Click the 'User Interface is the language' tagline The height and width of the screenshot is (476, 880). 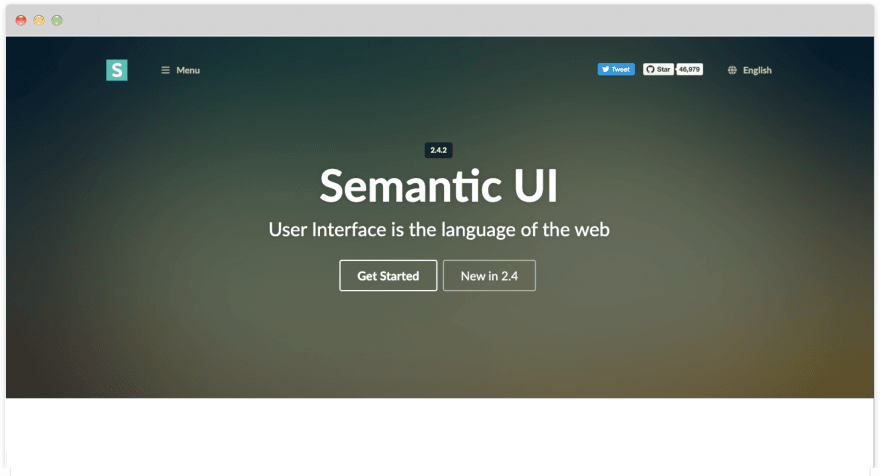coord(438,230)
